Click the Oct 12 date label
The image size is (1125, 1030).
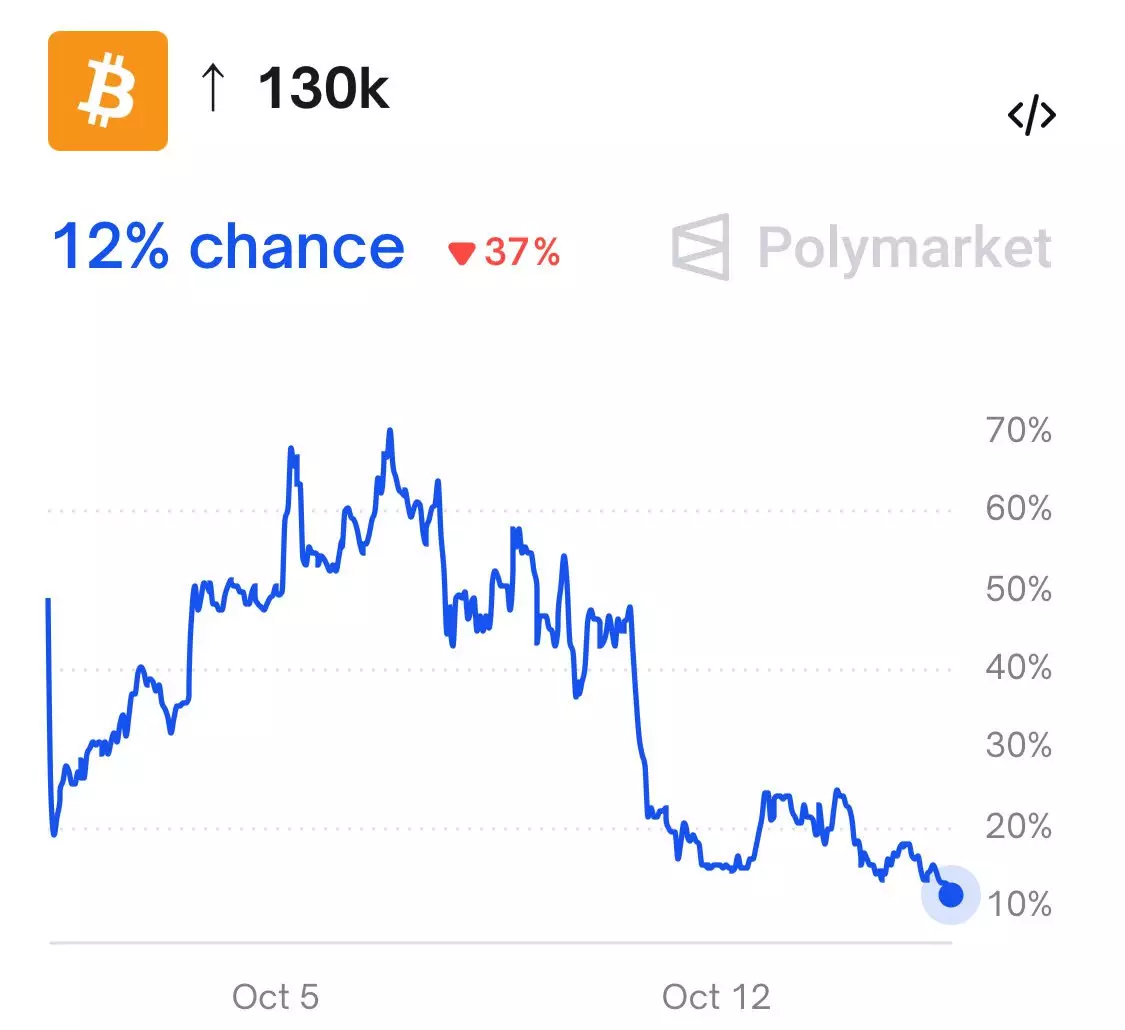click(716, 996)
